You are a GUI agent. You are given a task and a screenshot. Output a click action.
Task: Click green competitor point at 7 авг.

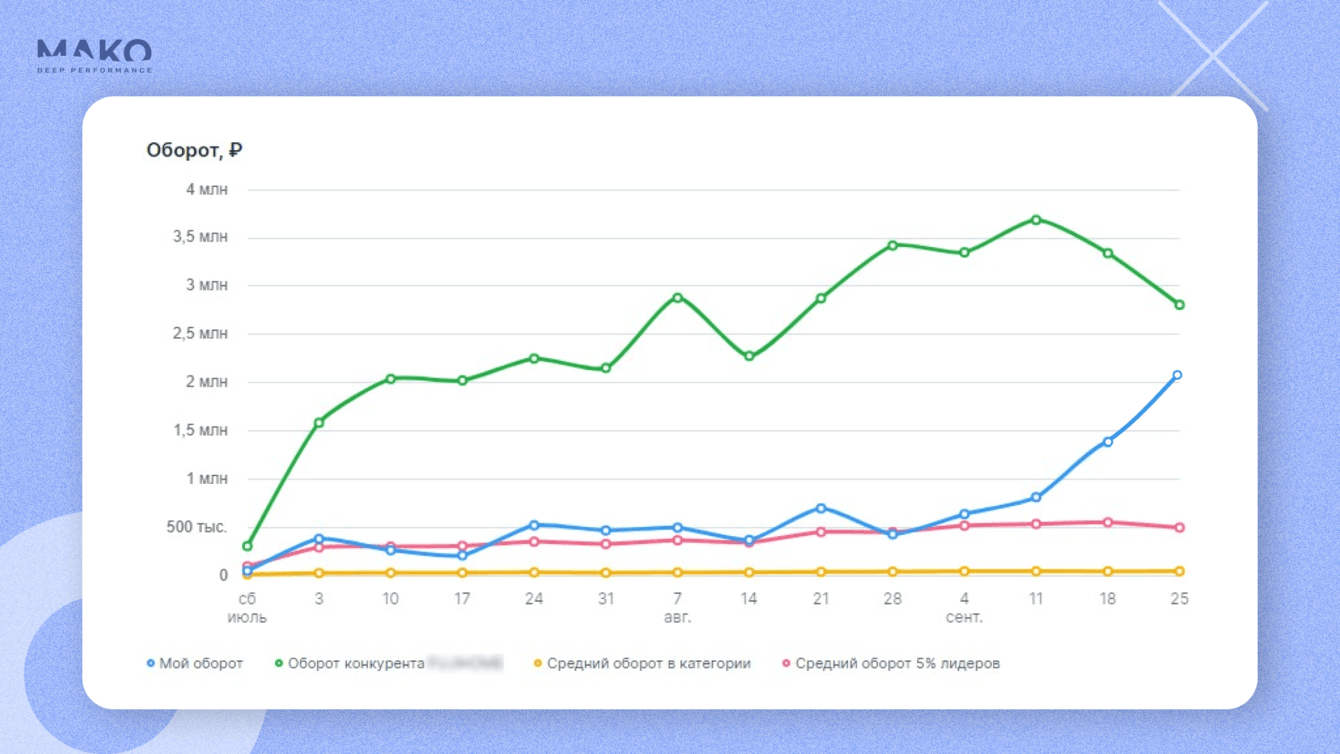pos(678,298)
